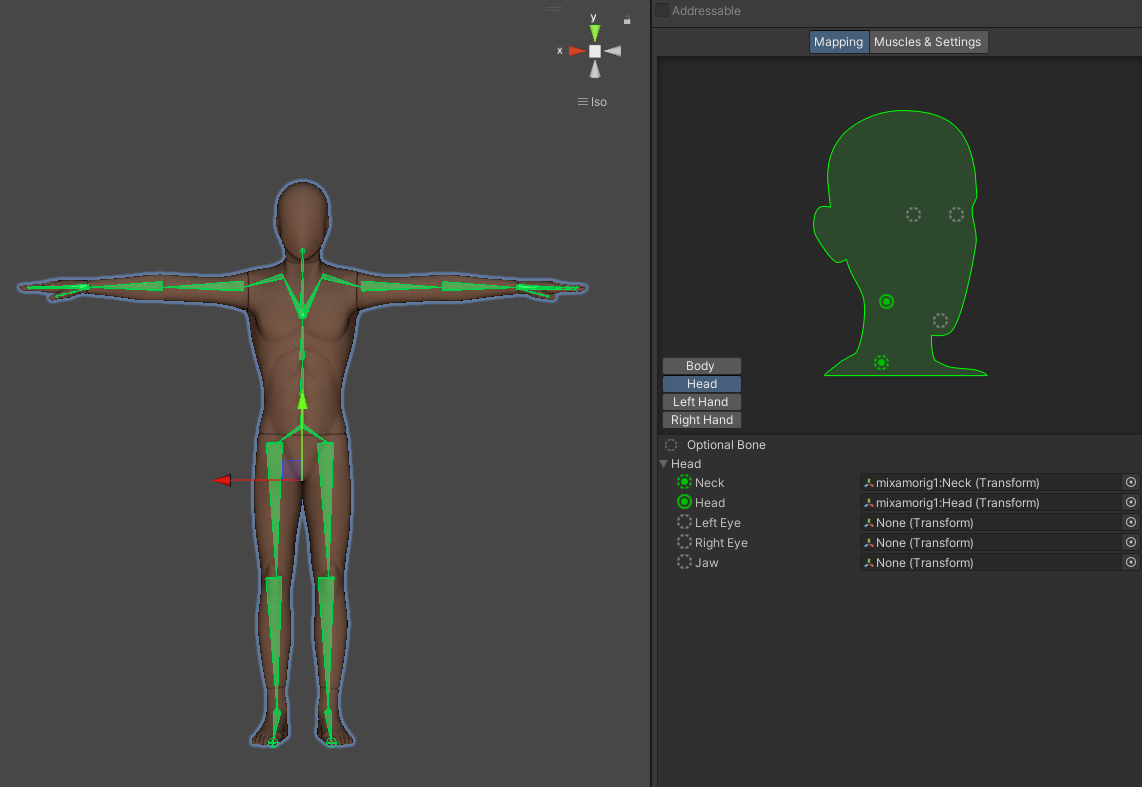Open the object picker for the Left Eye bone

pyautogui.click(x=1131, y=522)
